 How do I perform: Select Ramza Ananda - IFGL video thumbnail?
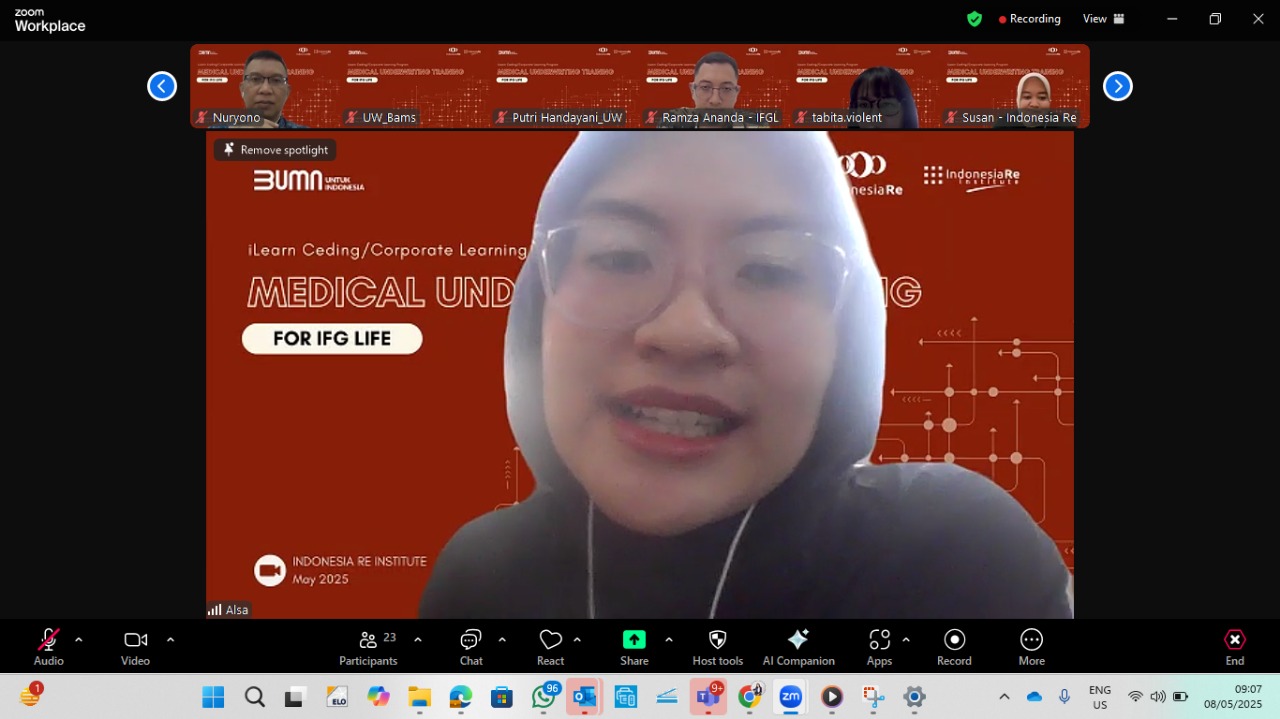715,86
